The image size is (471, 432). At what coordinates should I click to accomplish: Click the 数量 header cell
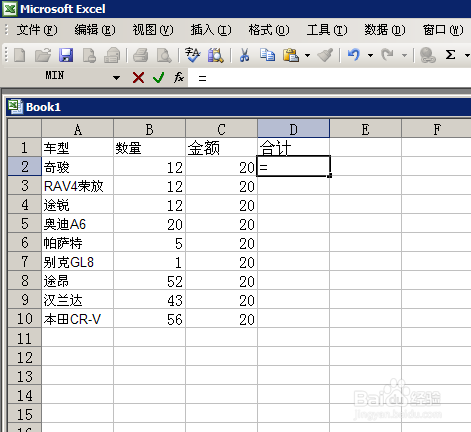point(149,147)
